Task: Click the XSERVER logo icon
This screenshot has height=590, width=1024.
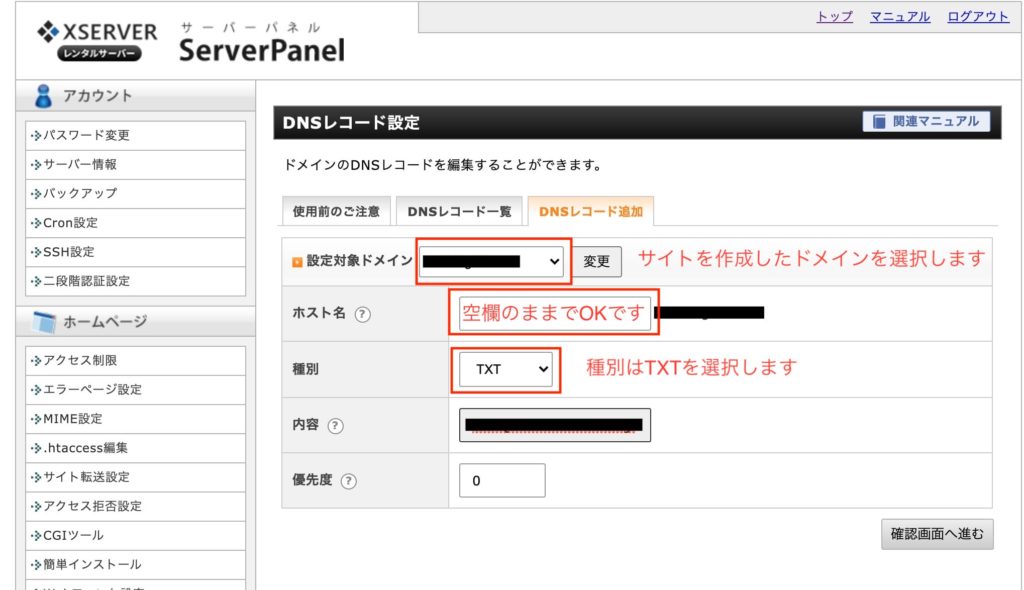Action: [x=48, y=32]
